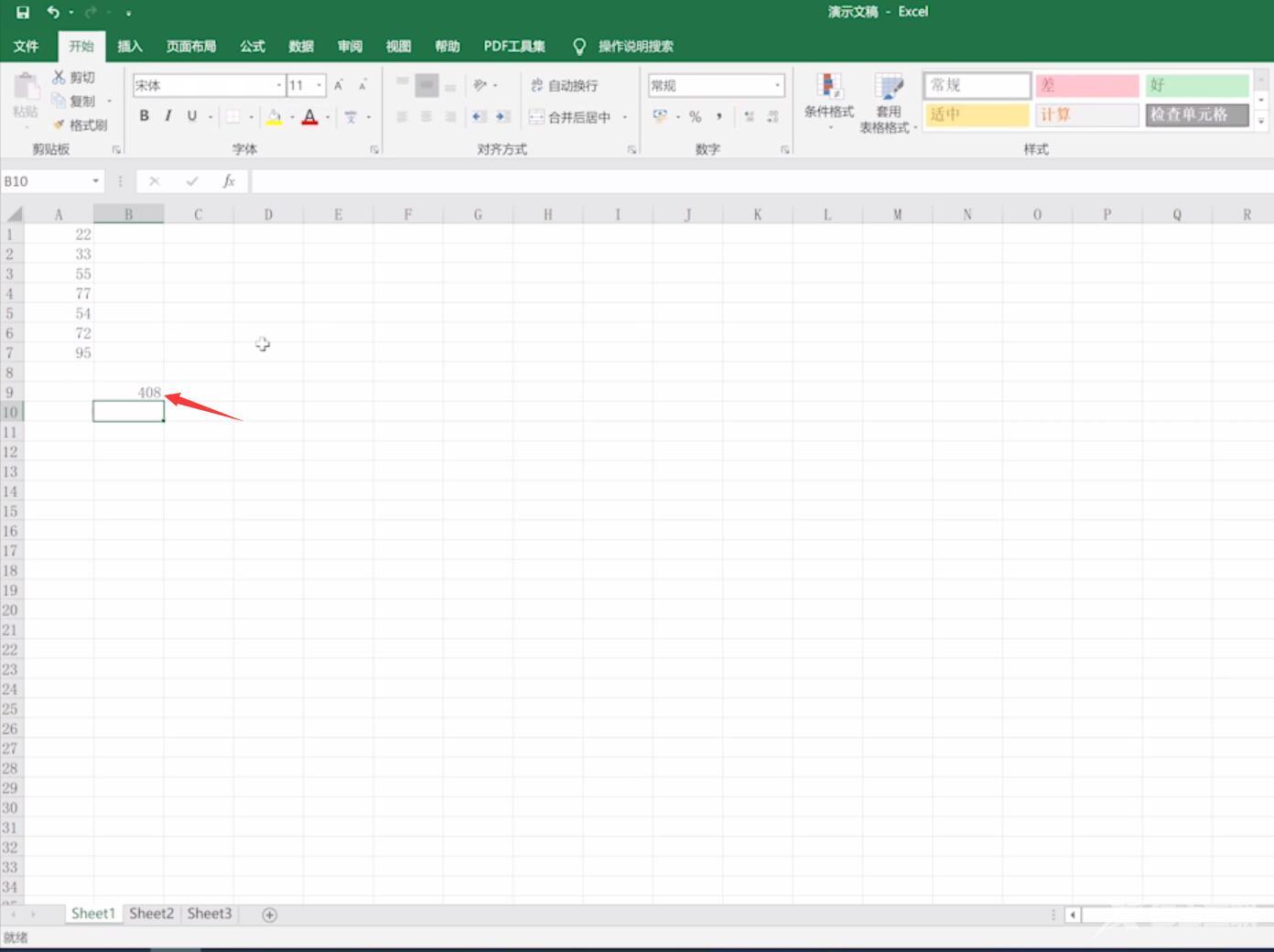The height and width of the screenshot is (952, 1274).
Task: Open Format as Table (套用表格格式)
Action: [888, 103]
